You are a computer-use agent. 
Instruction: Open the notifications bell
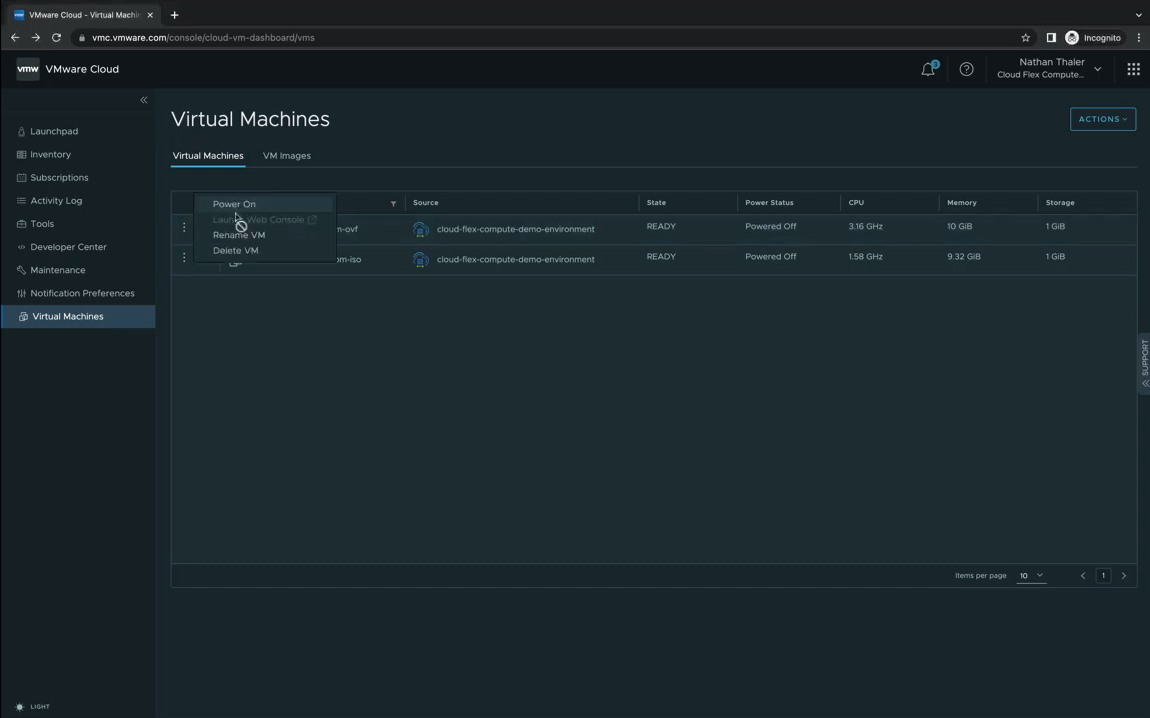tap(929, 69)
